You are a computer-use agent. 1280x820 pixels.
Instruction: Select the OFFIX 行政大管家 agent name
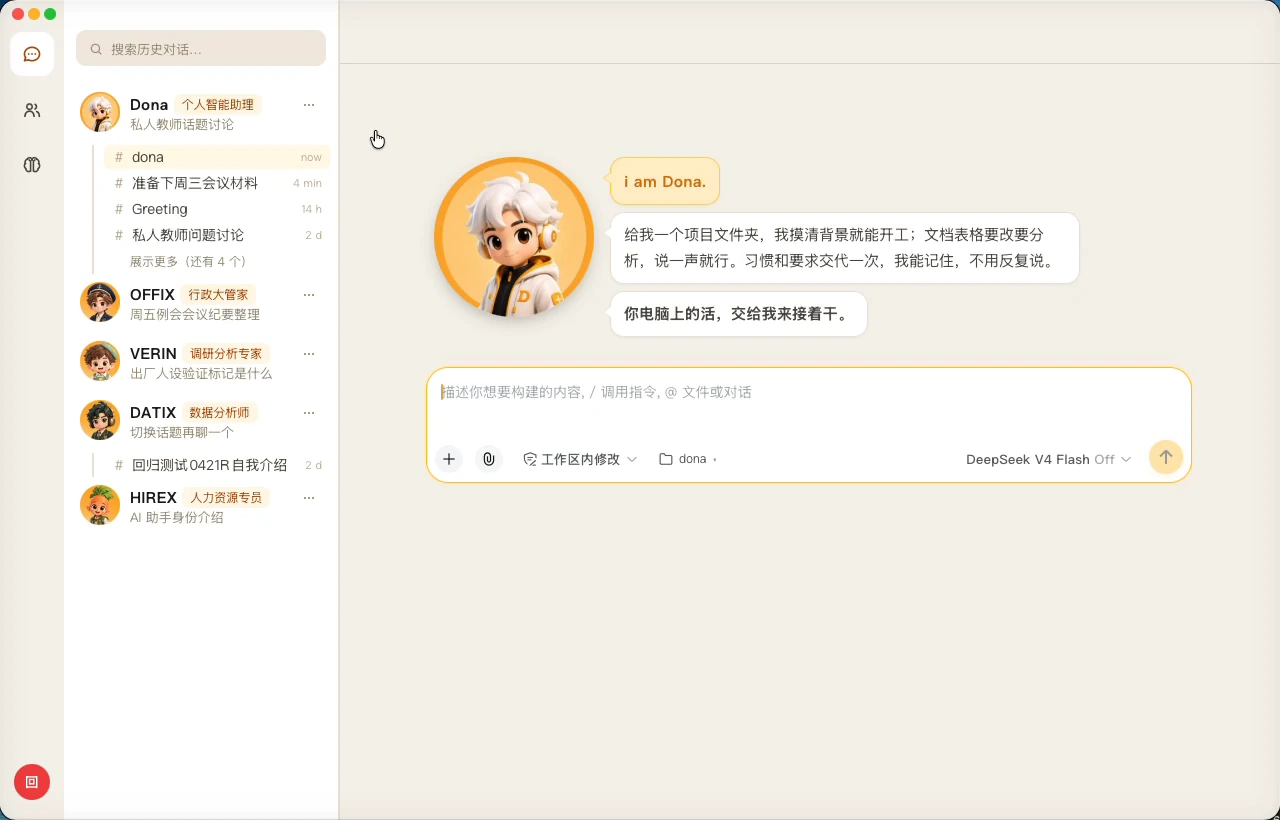click(193, 295)
